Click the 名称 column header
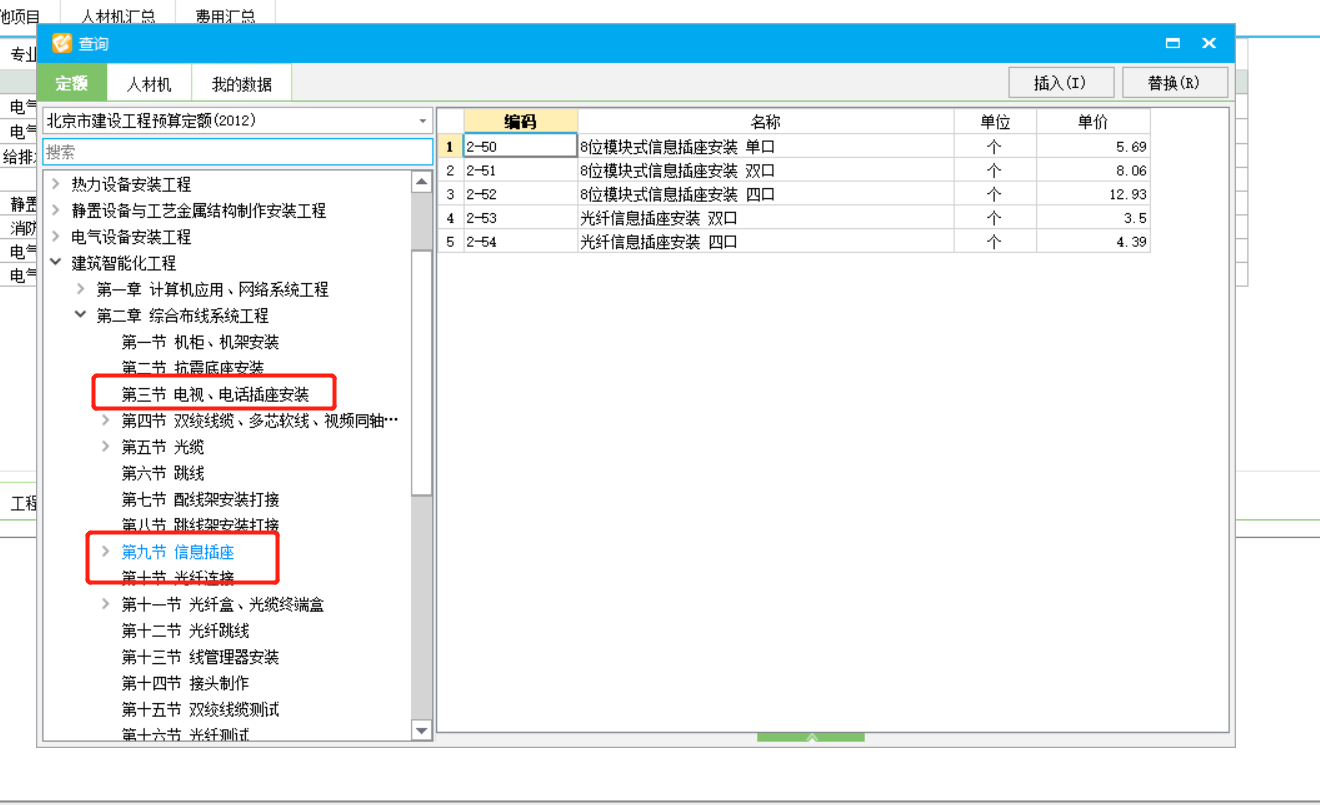The height and width of the screenshot is (805, 1320). coord(765,121)
